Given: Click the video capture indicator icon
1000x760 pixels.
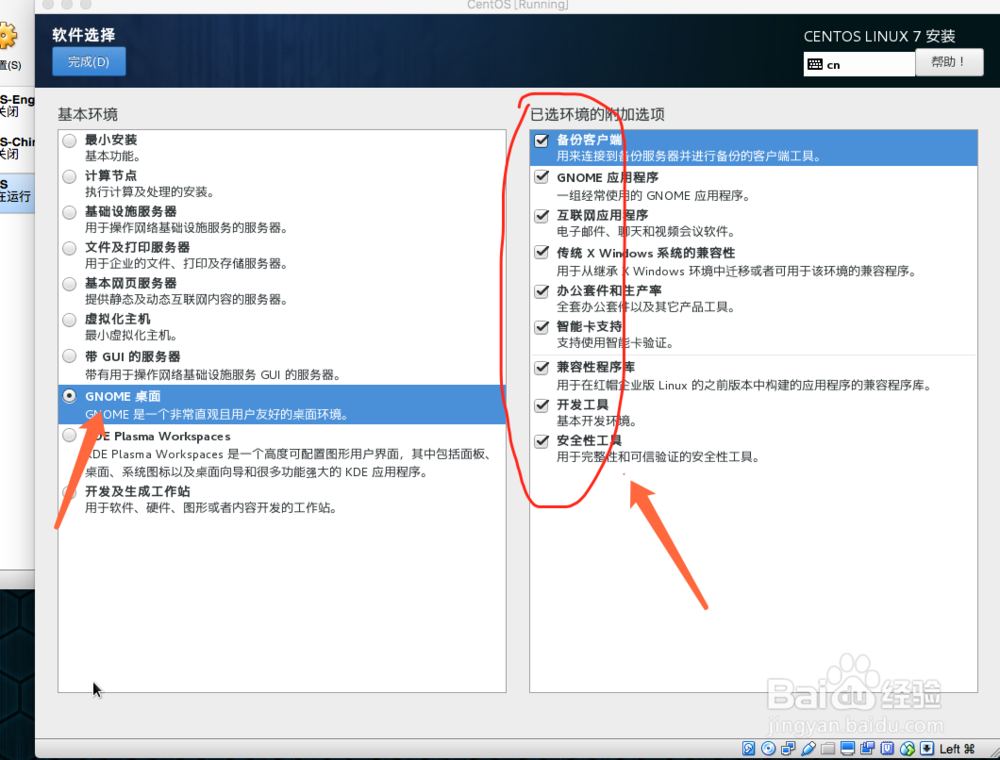Looking at the screenshot, I should (867, 748).
